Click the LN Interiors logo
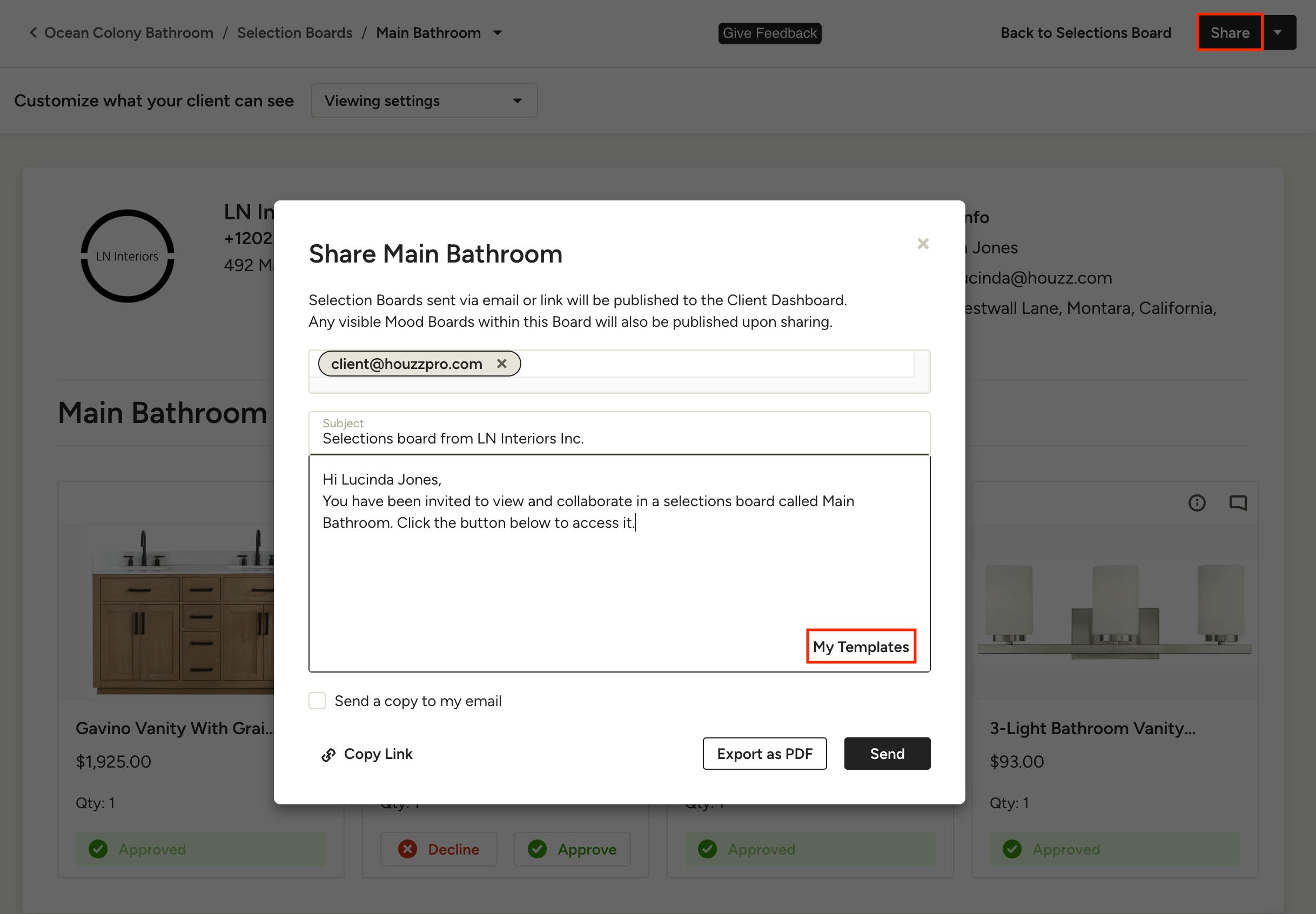Screen dimensions: 1316x914 point(127,256)
